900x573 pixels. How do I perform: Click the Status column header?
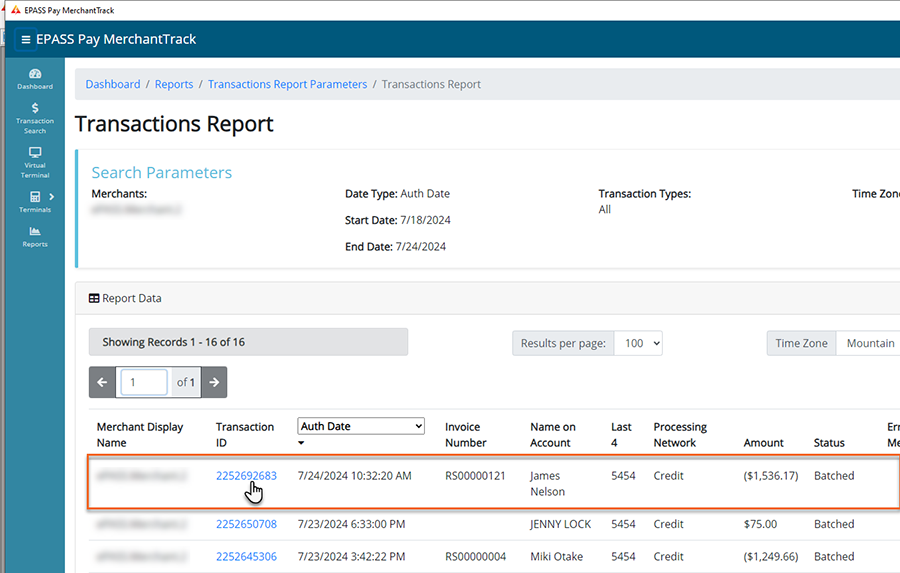click(x=829, y=443)
